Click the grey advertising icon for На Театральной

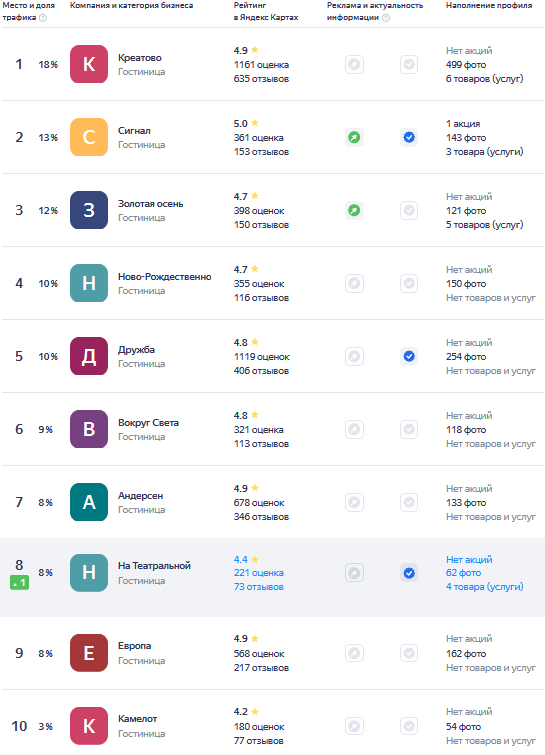click(354, 573)
